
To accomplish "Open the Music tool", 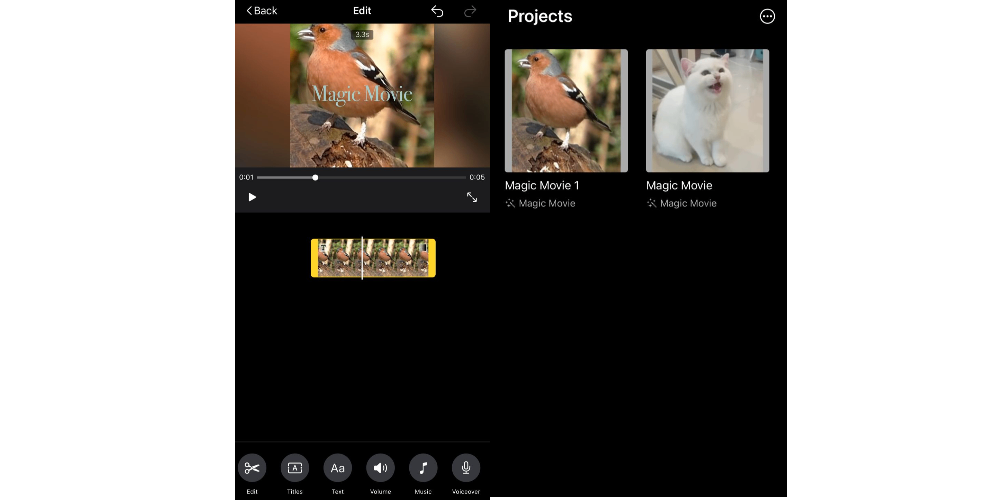I will pos(423,468).
